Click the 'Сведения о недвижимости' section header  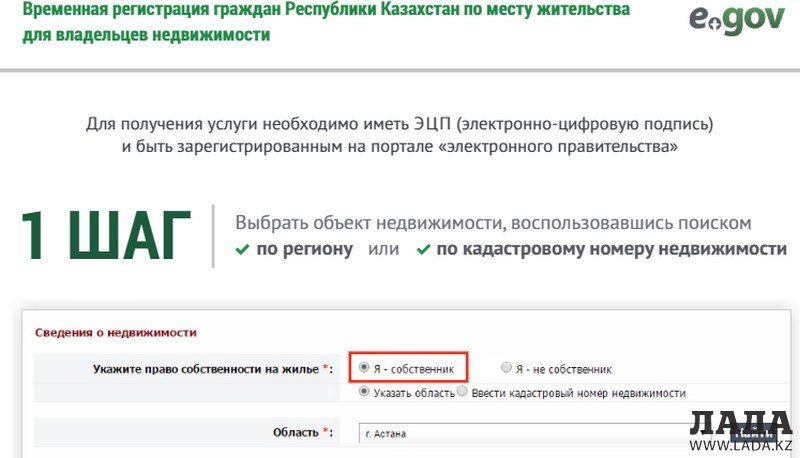coord(116,332)
